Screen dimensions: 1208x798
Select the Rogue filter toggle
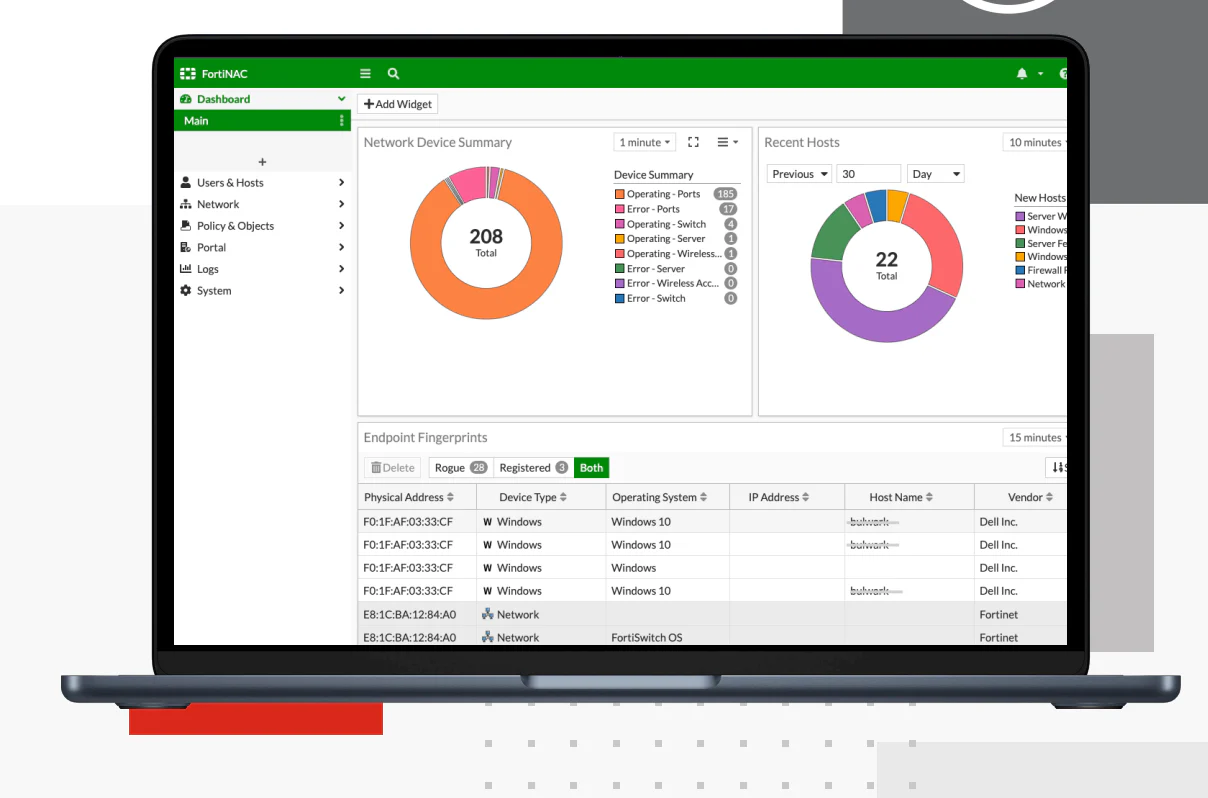tap(461, 468)
